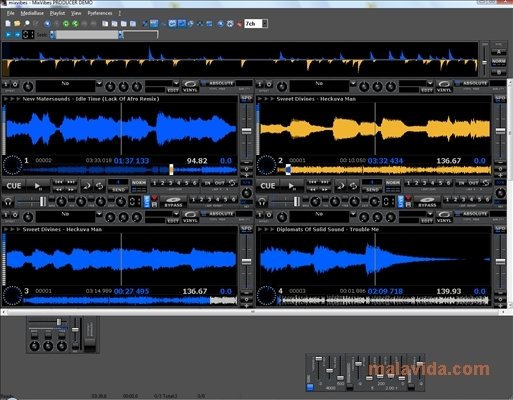The width and height of the screenshot is (513, 400).
Task: Click the first green circular toolbar icon
Action: (x=66, y=23)
